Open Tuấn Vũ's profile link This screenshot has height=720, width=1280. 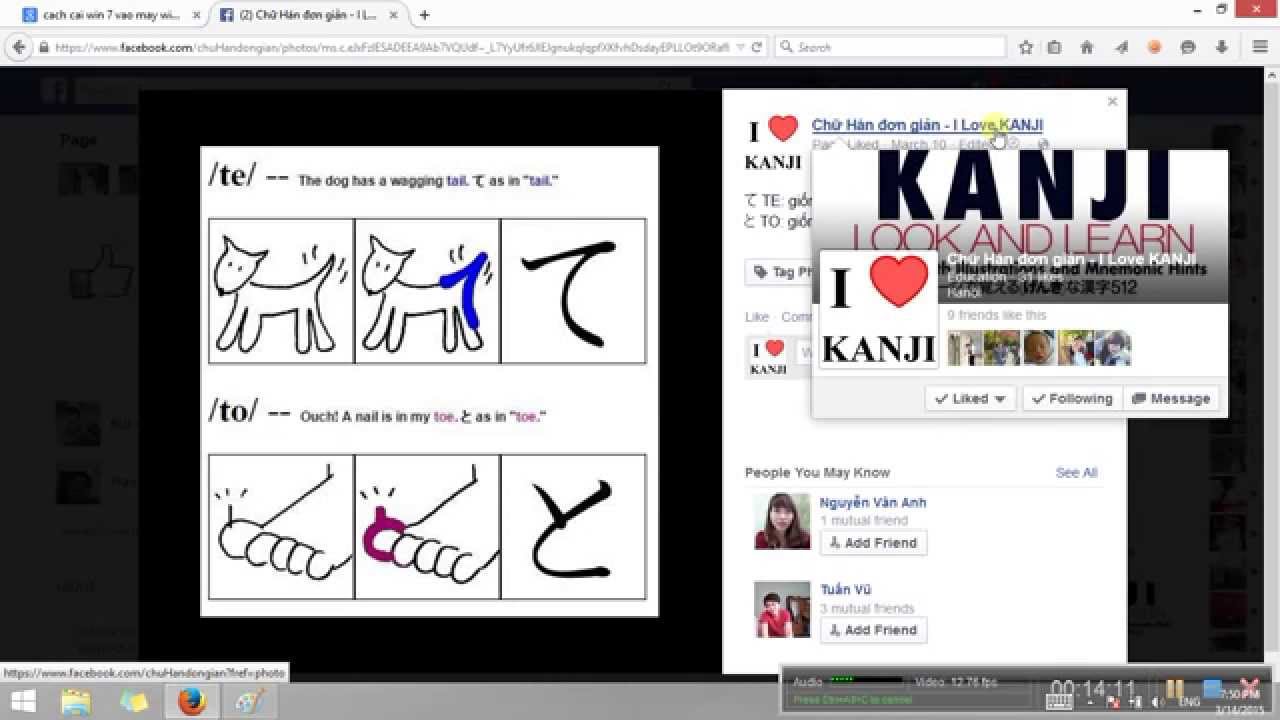[845, 589]
